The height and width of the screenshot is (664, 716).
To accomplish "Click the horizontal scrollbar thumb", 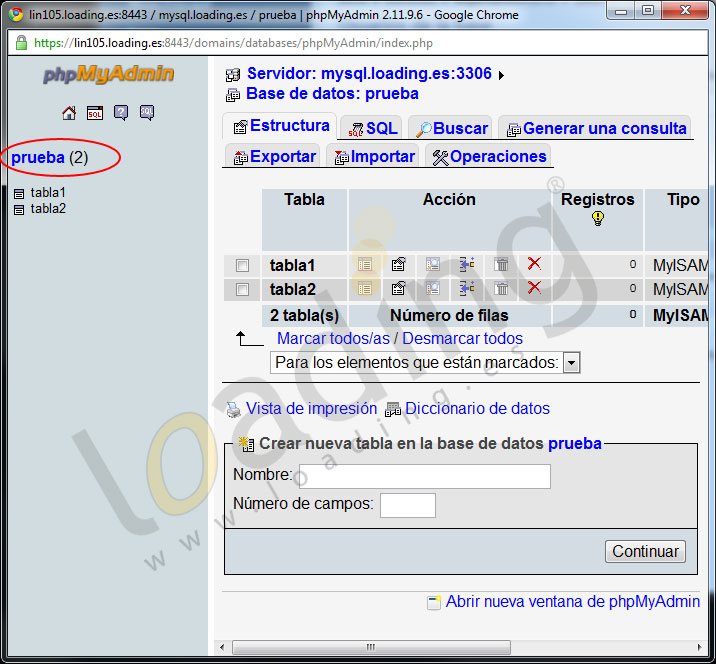I will [x=371, y=647].
